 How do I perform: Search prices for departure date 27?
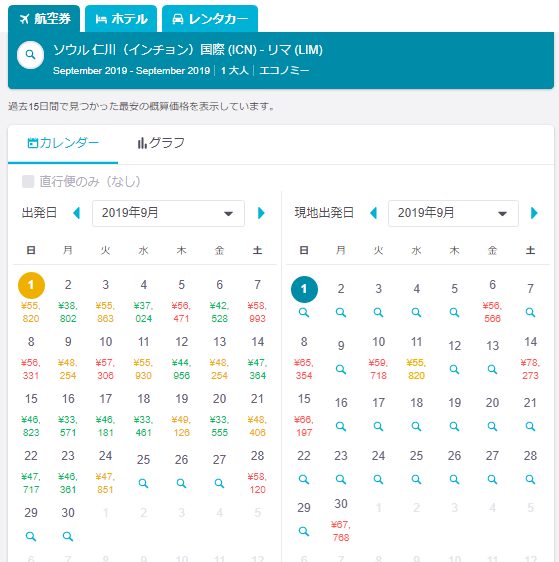[x=219, y=484]
